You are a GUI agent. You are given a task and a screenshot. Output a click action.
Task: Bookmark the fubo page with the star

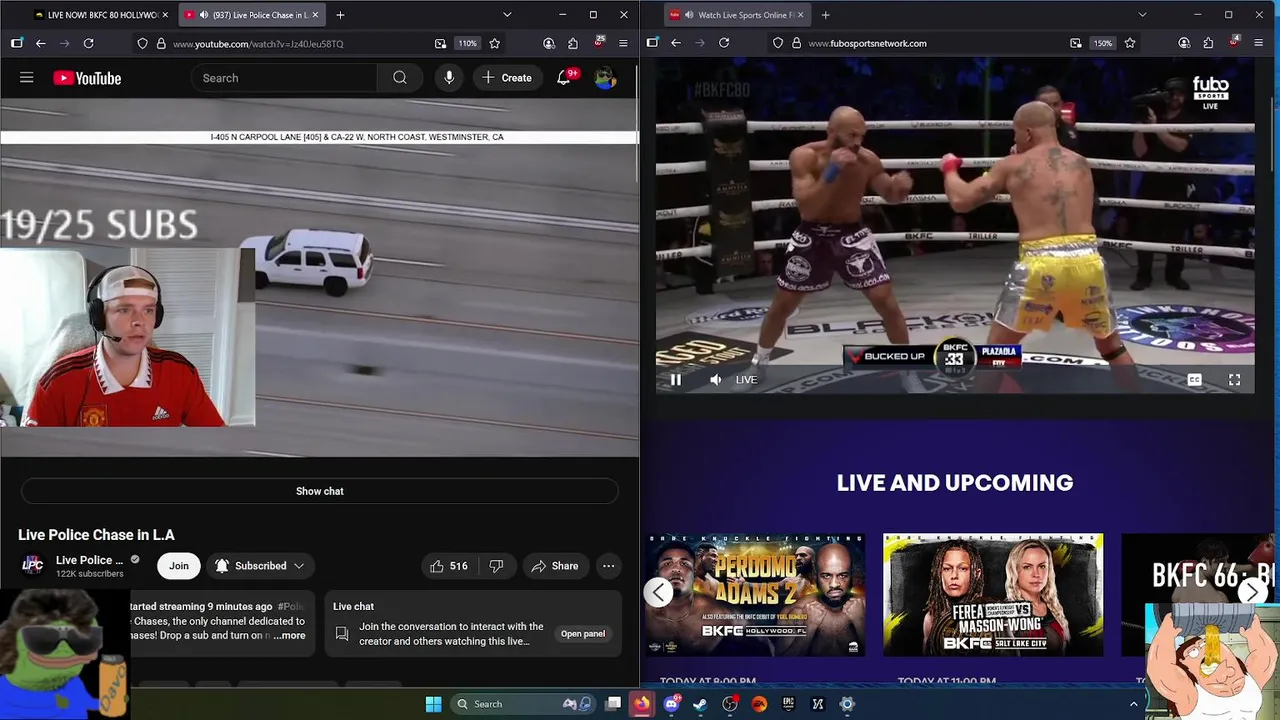pyautogui.click(x=1130, y=43)
